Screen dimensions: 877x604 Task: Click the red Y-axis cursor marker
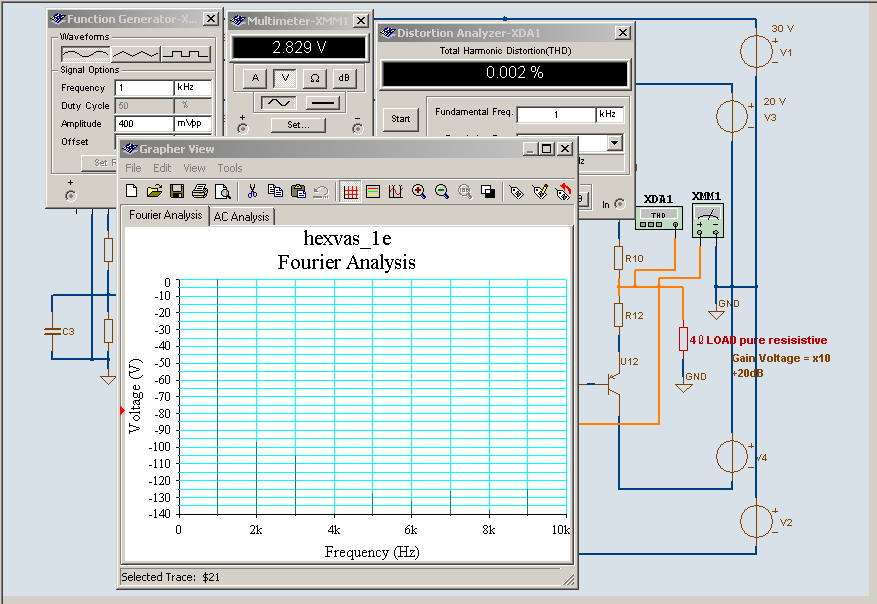point(122,410)
